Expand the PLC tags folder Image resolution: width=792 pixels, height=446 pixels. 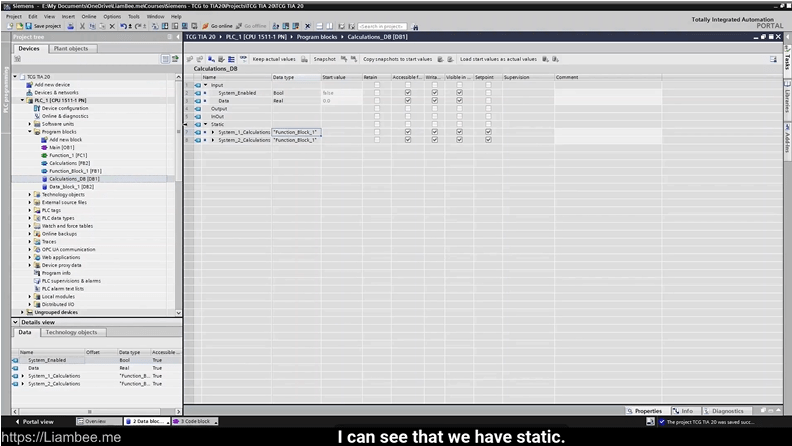30,210
